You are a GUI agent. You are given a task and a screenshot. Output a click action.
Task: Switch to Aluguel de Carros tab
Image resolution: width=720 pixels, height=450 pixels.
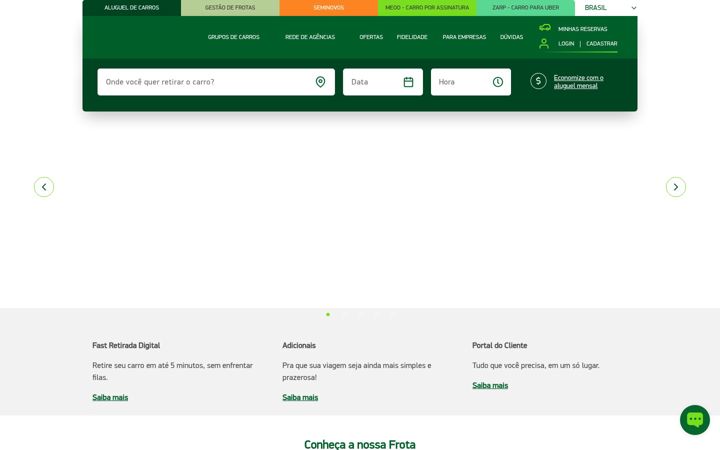132,8
